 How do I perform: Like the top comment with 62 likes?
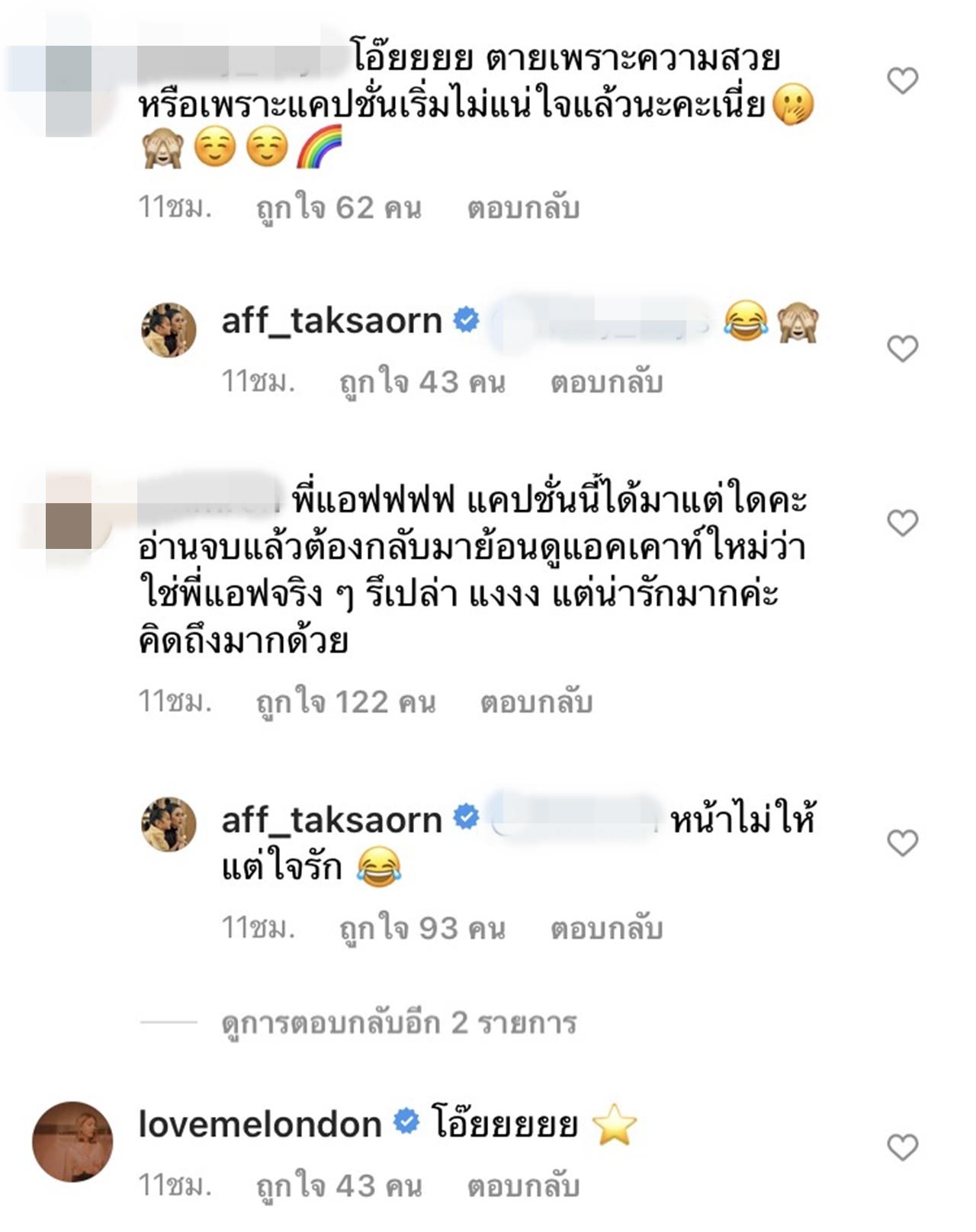pos(903,81)
